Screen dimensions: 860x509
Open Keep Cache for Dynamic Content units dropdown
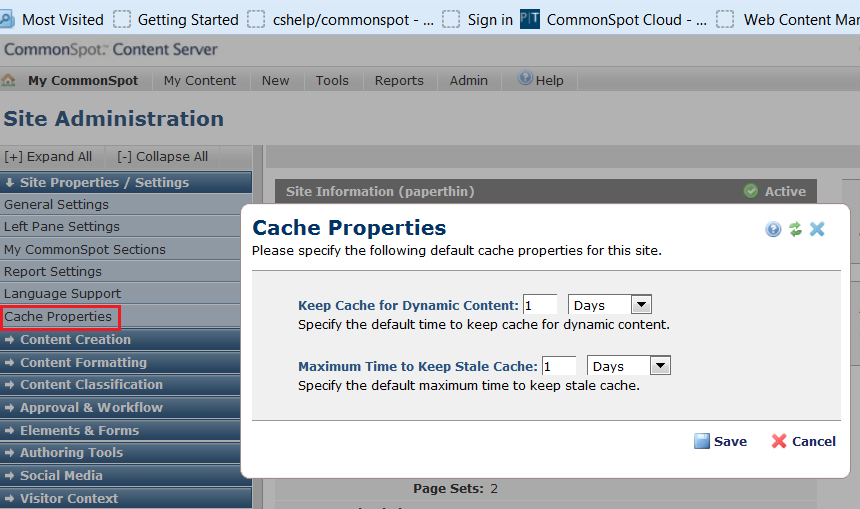(641, 304)
